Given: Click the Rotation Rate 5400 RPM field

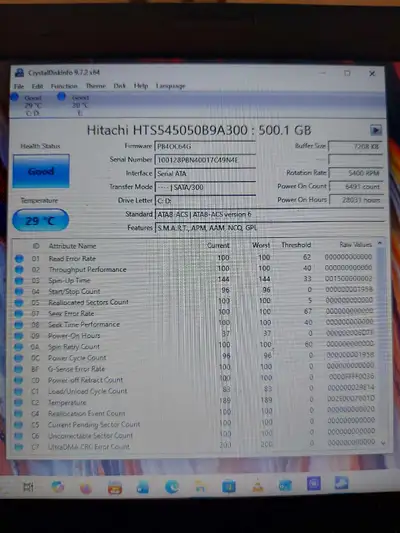Looking at the screenshot, I should coord(355,173).
